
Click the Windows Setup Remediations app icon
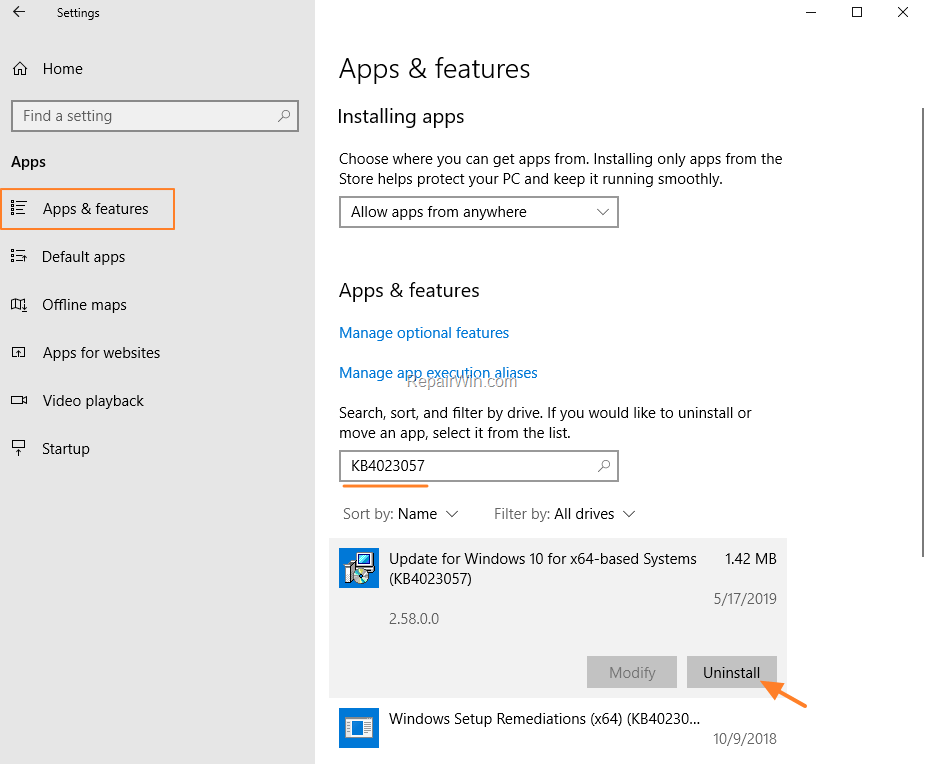coord(359,727)
